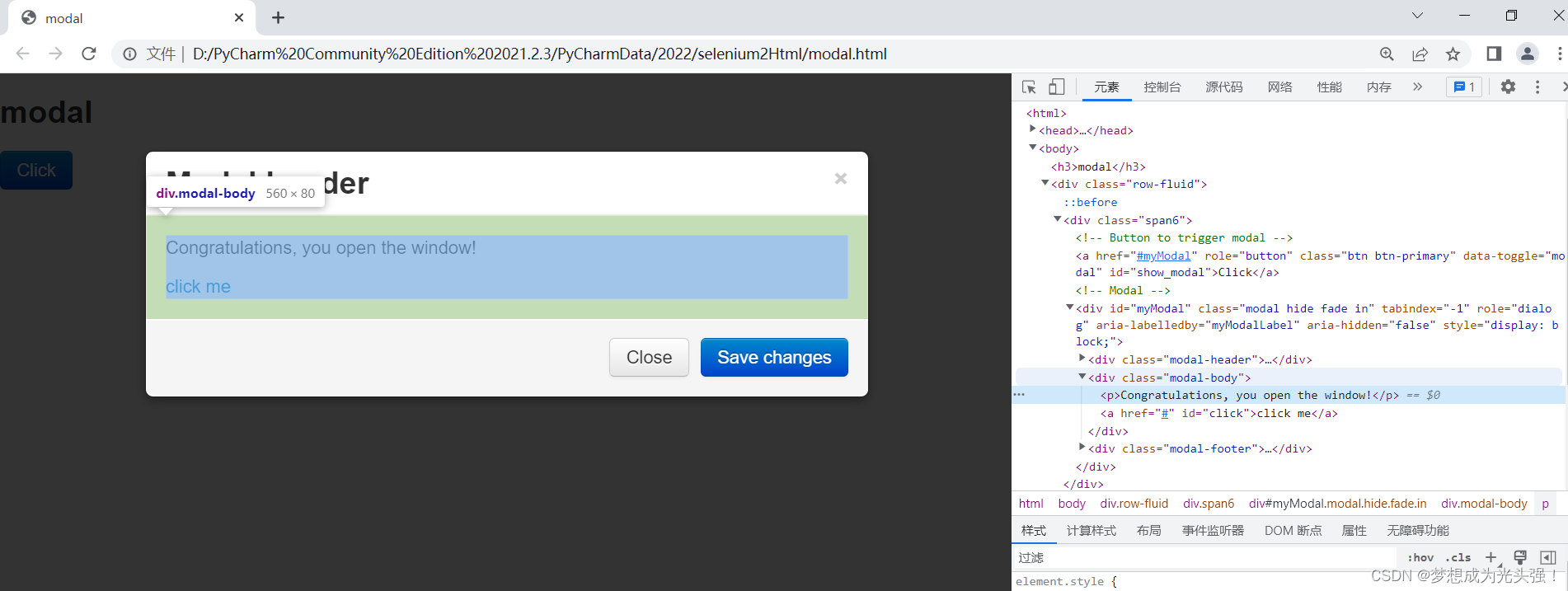Open the 无障碍功能 subtab
The height and width of the screenshot is (591, 1568).
[1417, 530]
